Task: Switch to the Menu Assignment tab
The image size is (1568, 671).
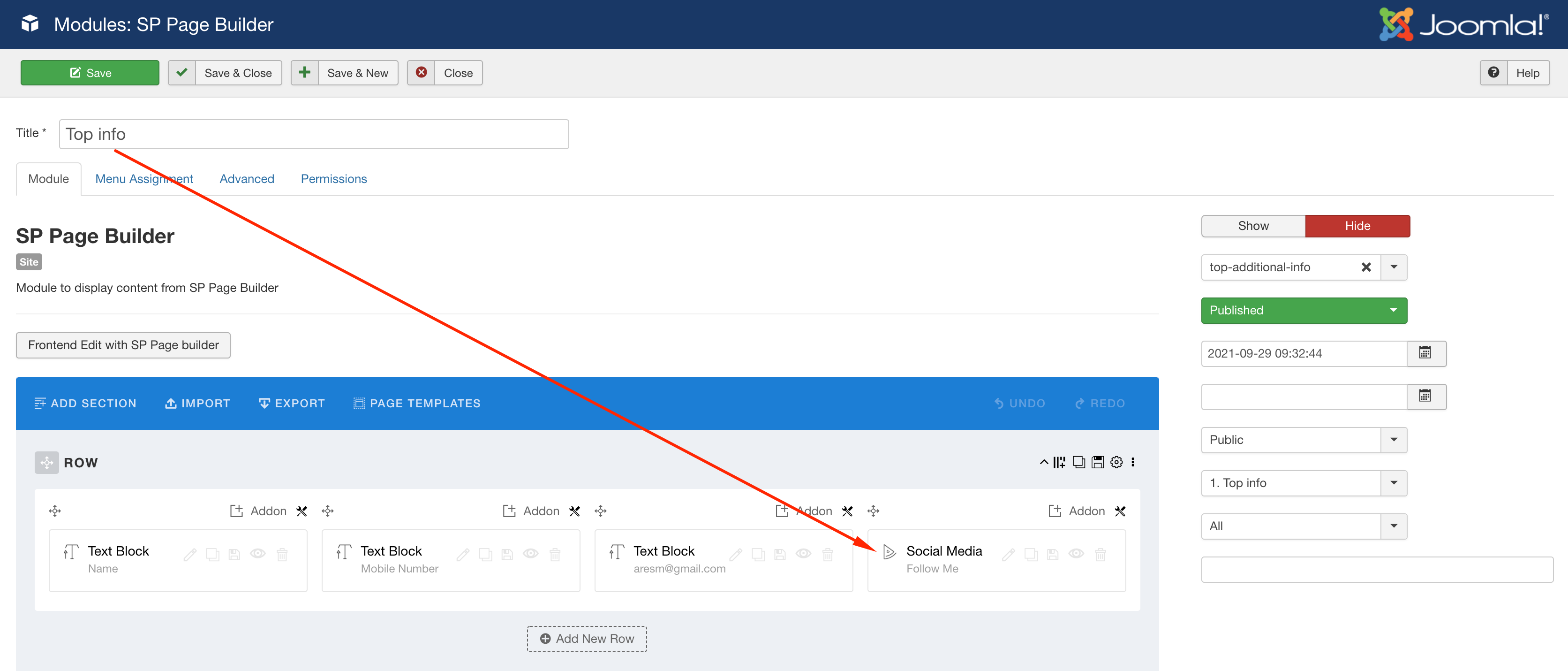Action: tap(143, 179)
